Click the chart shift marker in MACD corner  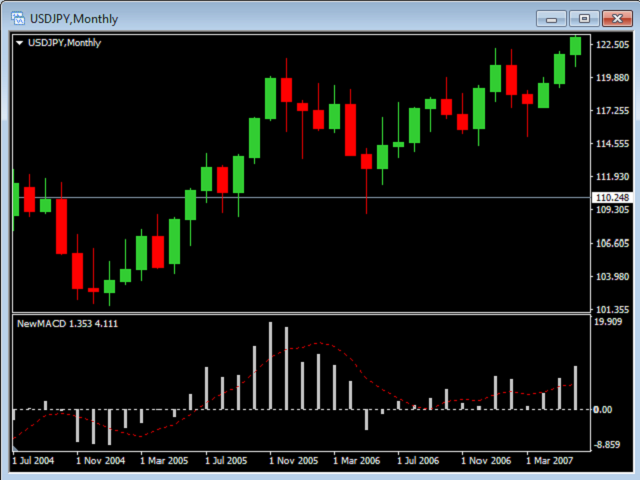(x=16, y=449)
